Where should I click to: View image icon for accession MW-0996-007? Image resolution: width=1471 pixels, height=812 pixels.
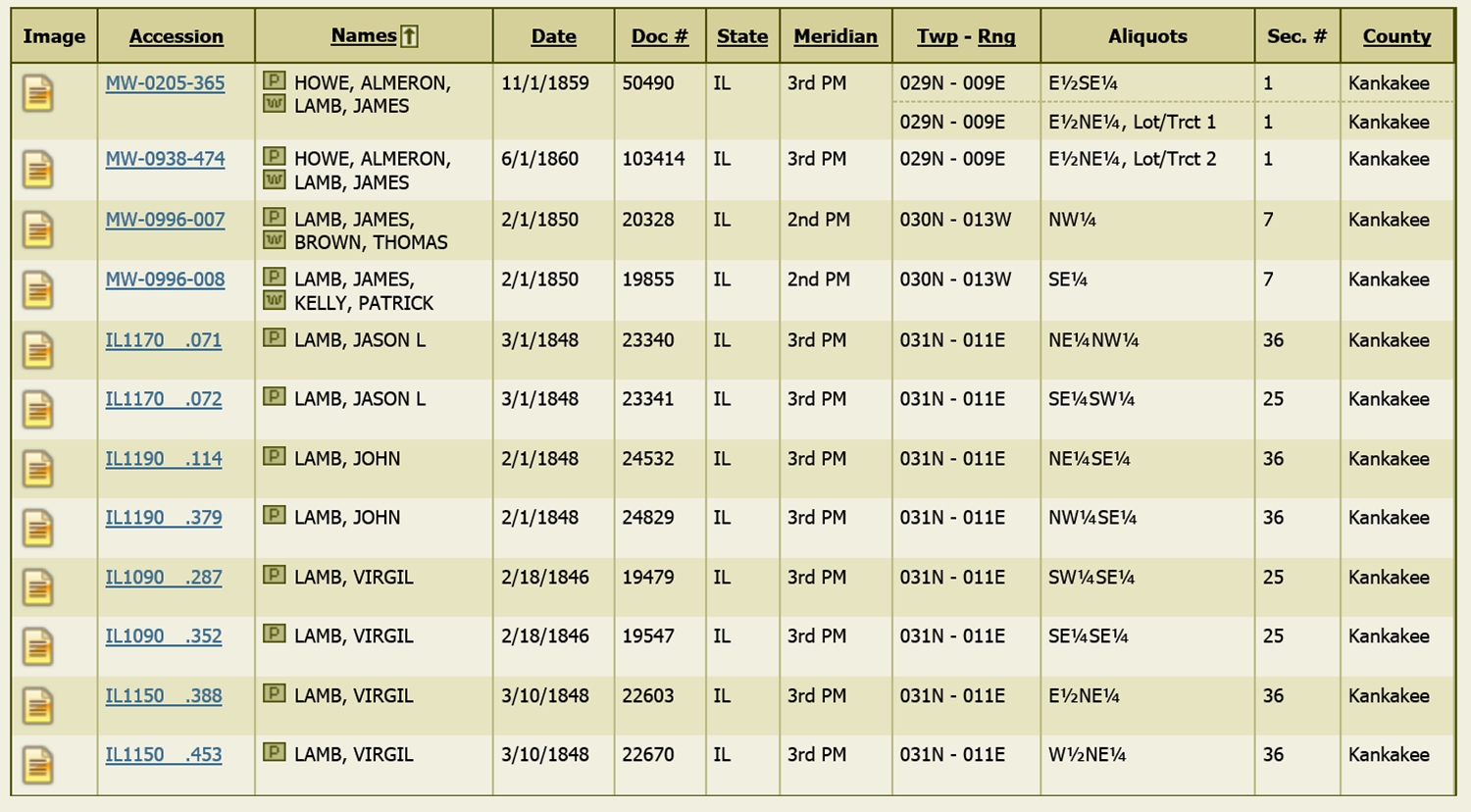point(38,230)
